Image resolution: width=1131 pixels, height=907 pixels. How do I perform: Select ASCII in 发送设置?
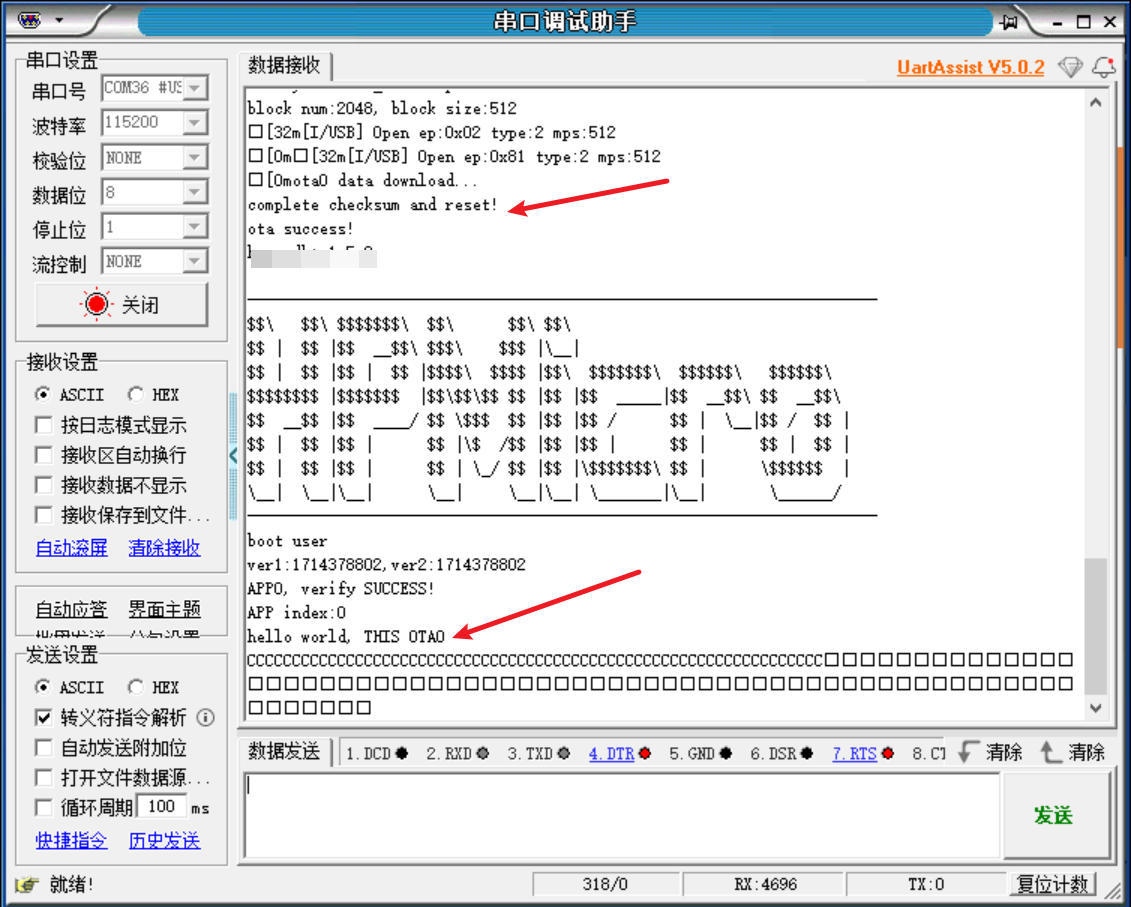[43, 687]
